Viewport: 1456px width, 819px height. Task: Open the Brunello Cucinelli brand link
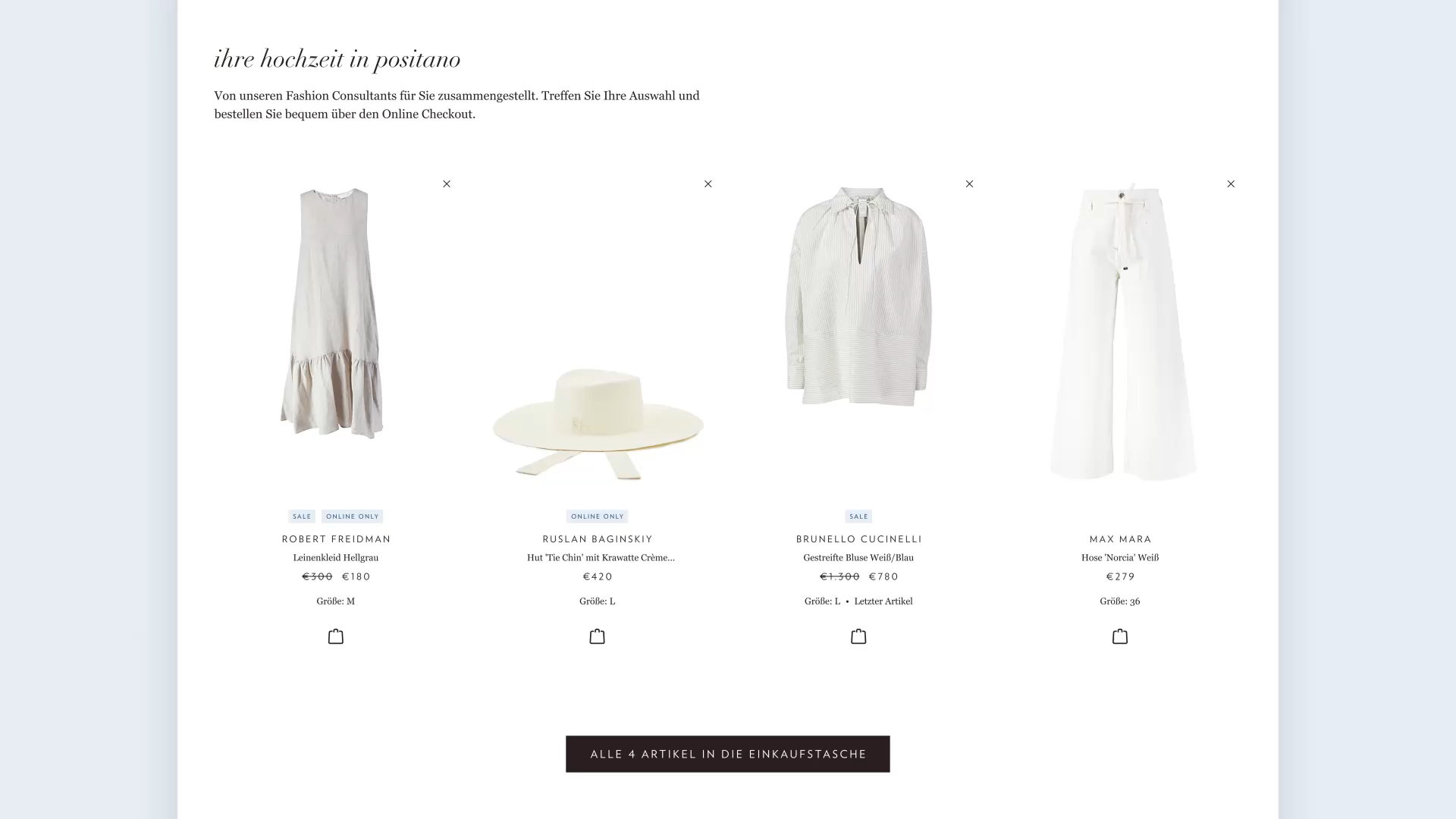click(858, 539)
